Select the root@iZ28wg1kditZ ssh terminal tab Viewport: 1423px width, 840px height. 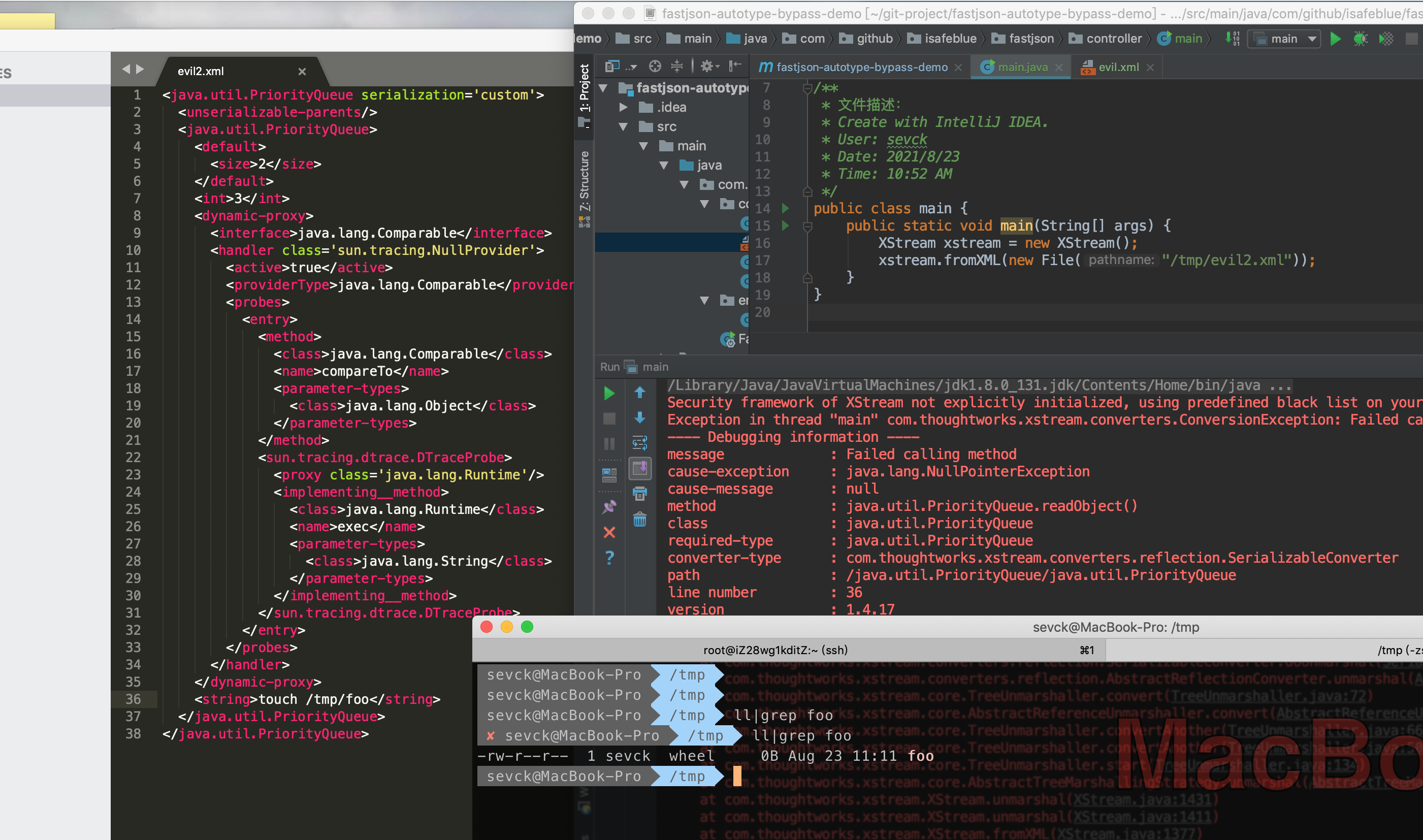point(789,650)
